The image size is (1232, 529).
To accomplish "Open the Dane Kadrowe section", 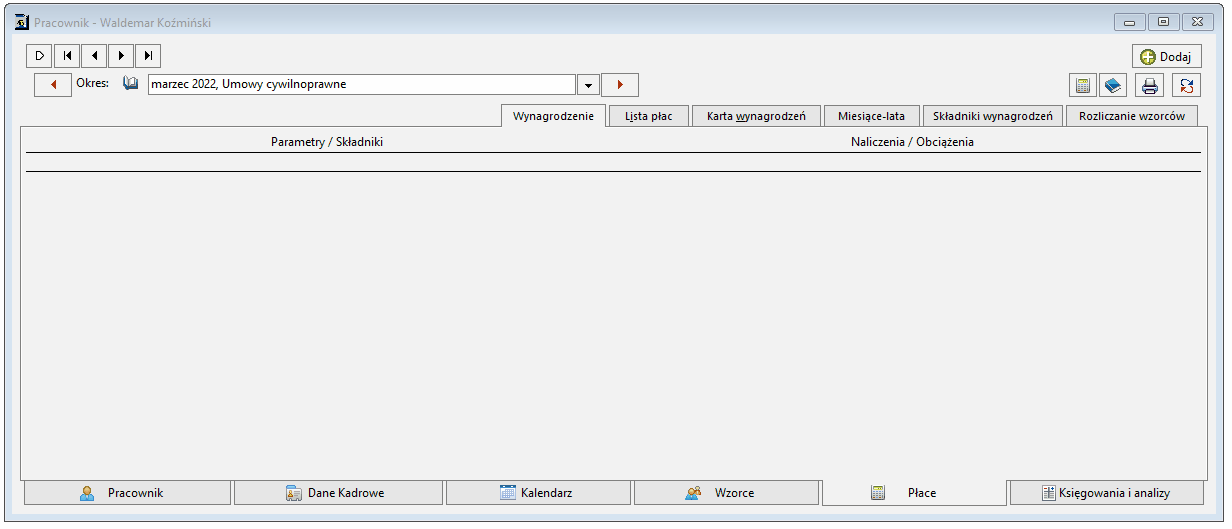I will (x=338, y=493).
